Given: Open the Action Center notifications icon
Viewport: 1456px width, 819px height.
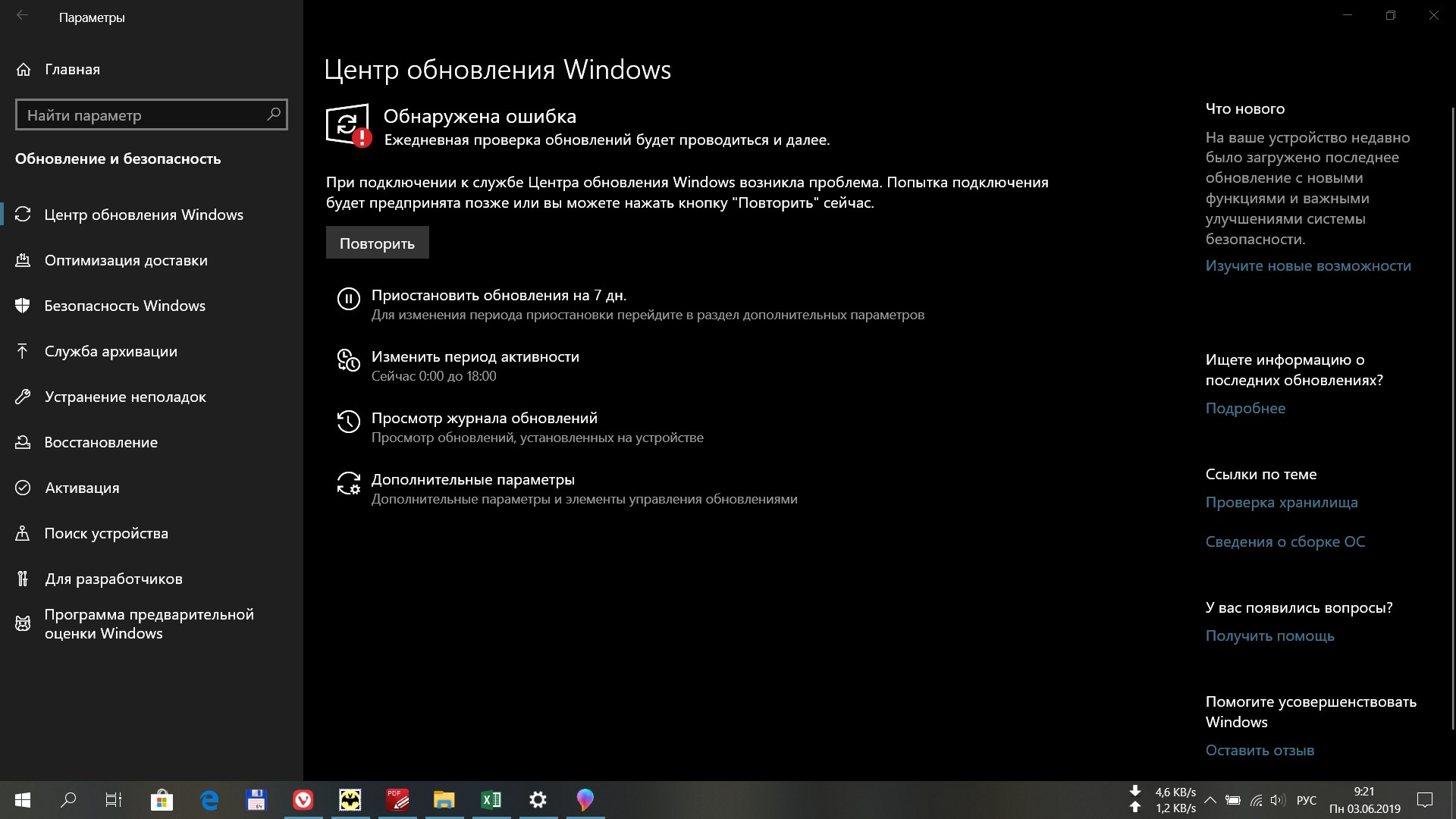Looking at the screenshot, I should pos(1425,800).
